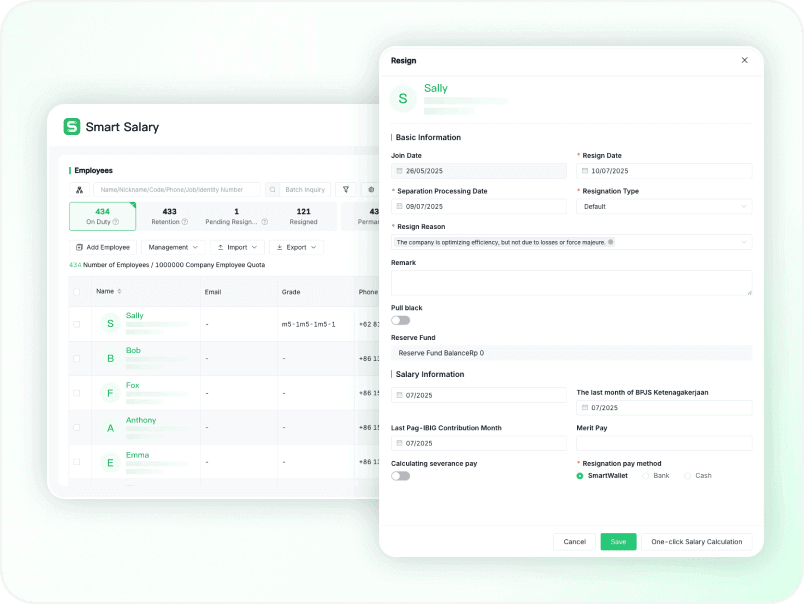Screen dimensions: 804x604
Task: Click the search magnifier icon
Action: [x=273, y=190]
